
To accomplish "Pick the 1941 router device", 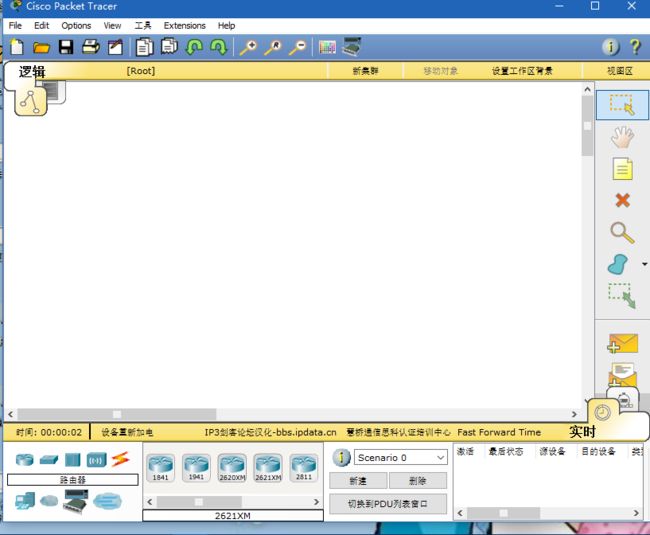I will pos(196,468).
